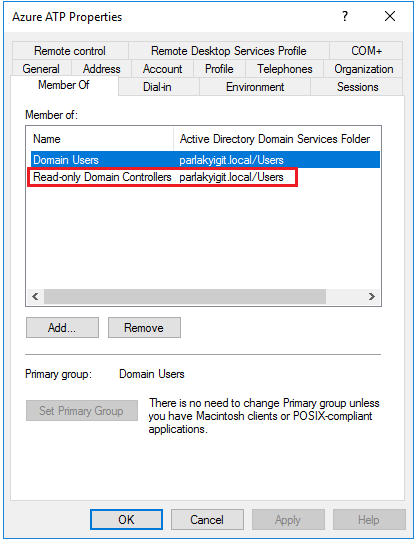The image size is (414, 540).
Task: Sort list by Name column header
Action: [x=100, y=139]
